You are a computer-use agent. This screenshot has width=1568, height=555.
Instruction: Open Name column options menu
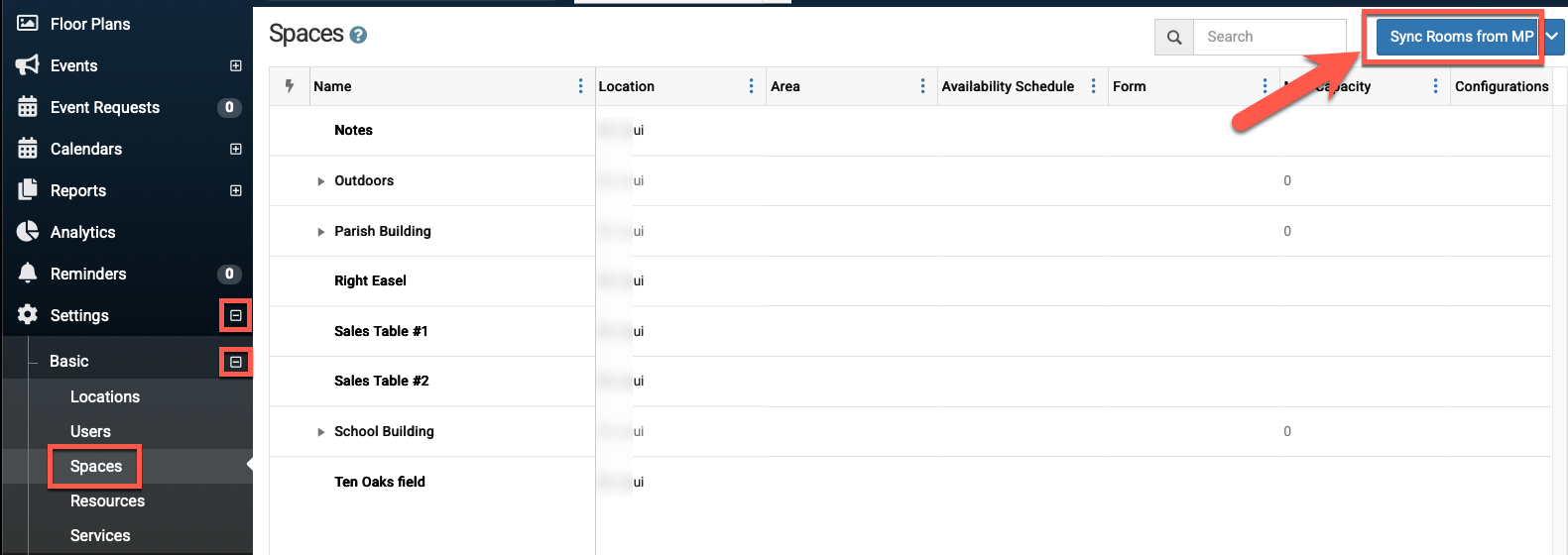point(580,86)
